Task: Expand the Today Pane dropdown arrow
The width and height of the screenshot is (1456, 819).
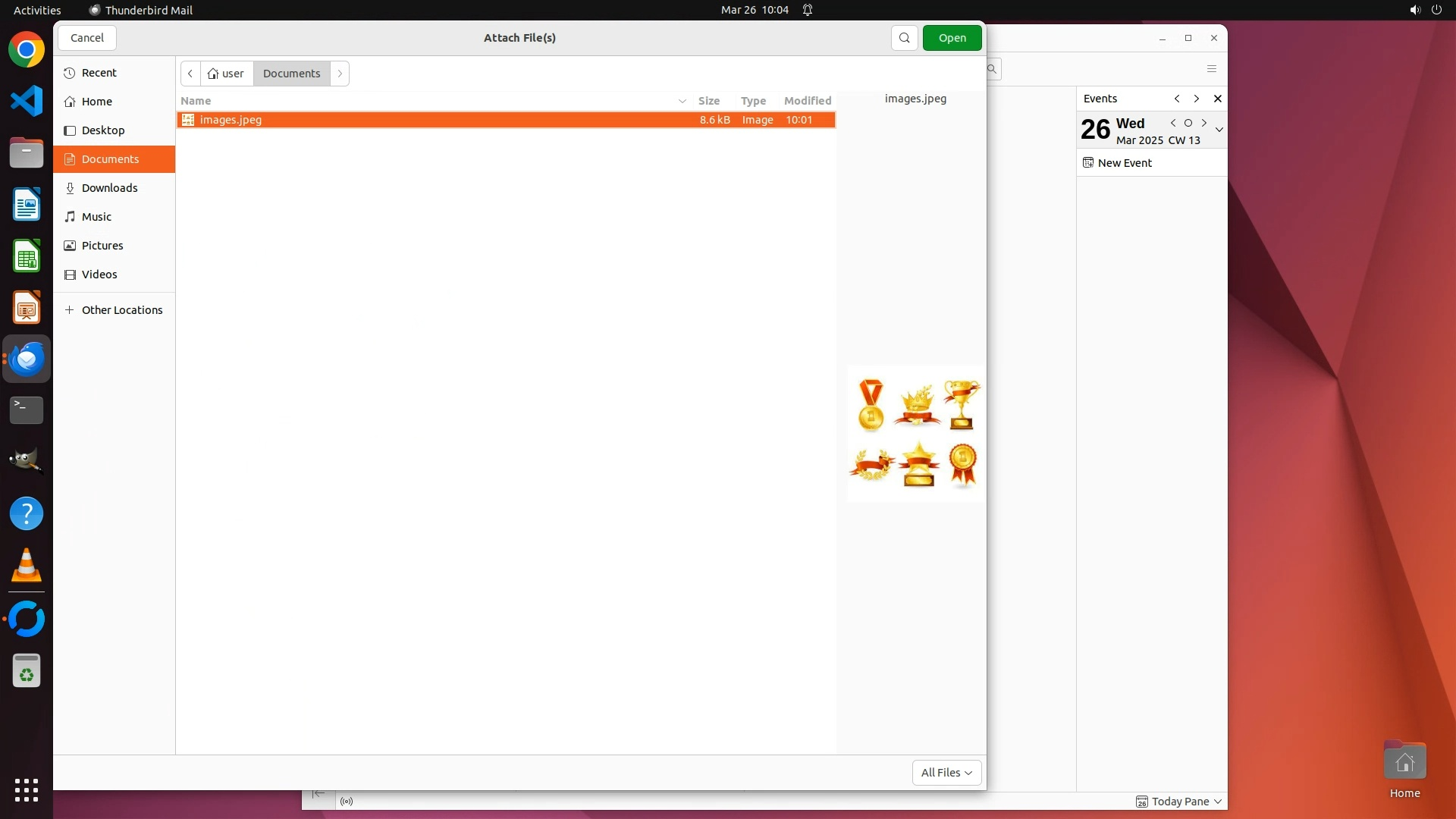Action: 1218,802
